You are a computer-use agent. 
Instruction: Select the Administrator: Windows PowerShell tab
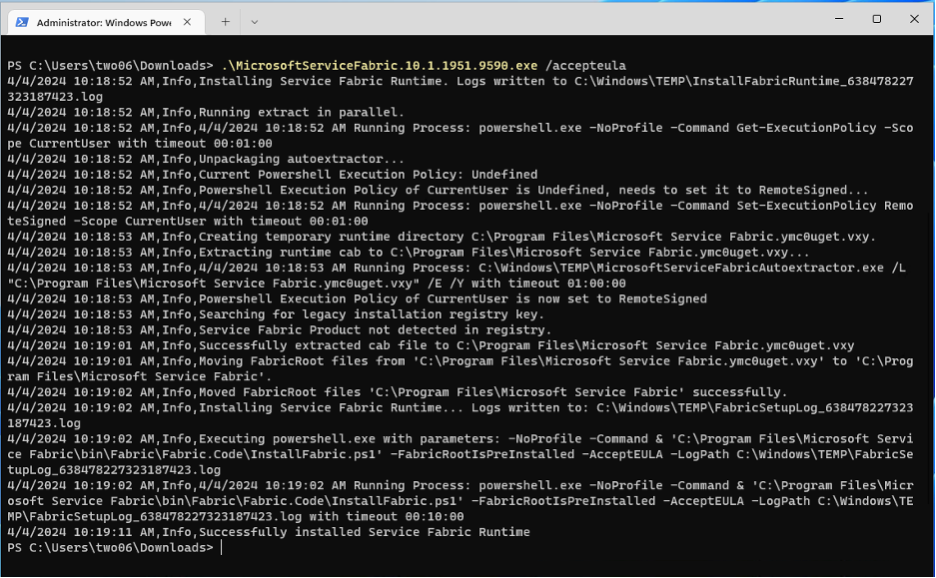click(x=106, y=22)
